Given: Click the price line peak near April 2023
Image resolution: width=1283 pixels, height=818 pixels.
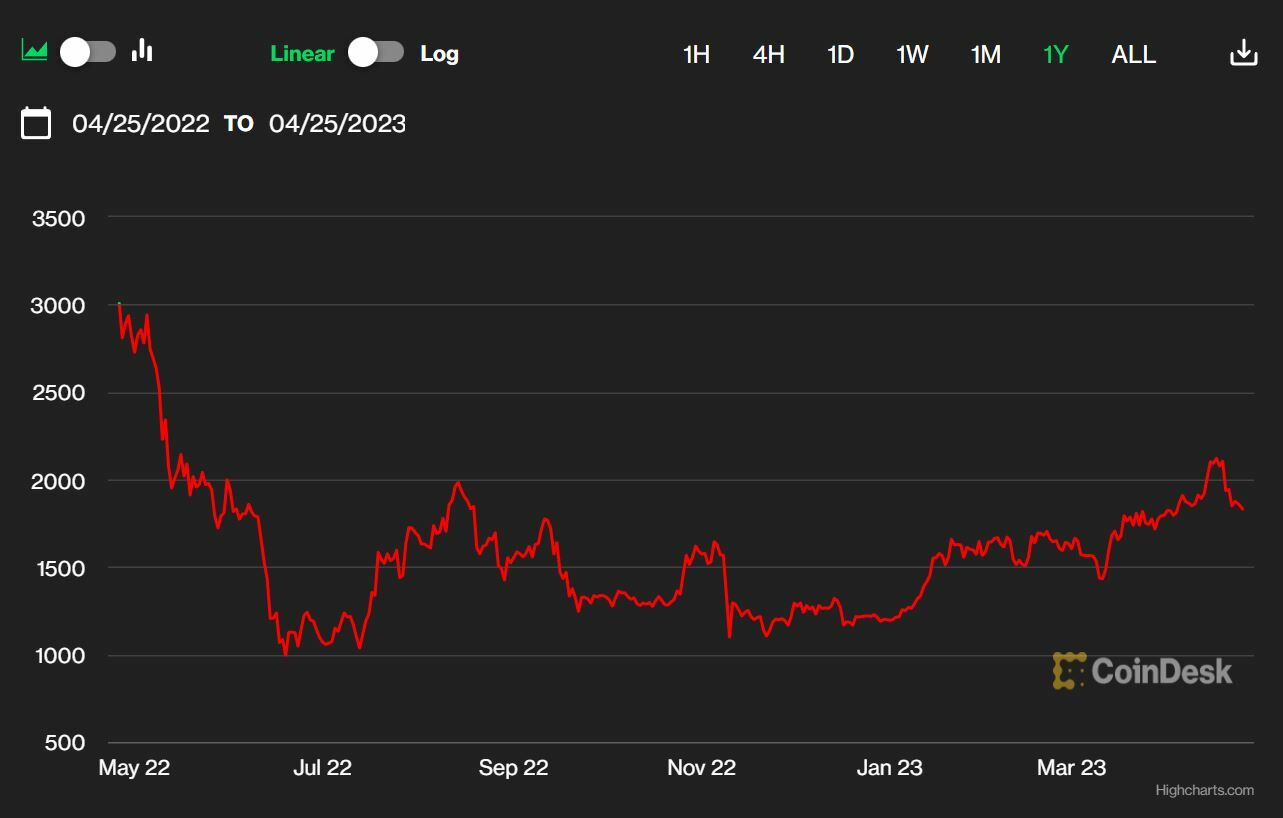Looking at the screenshot, I should pyautogui.click(x=1215, y=459).
